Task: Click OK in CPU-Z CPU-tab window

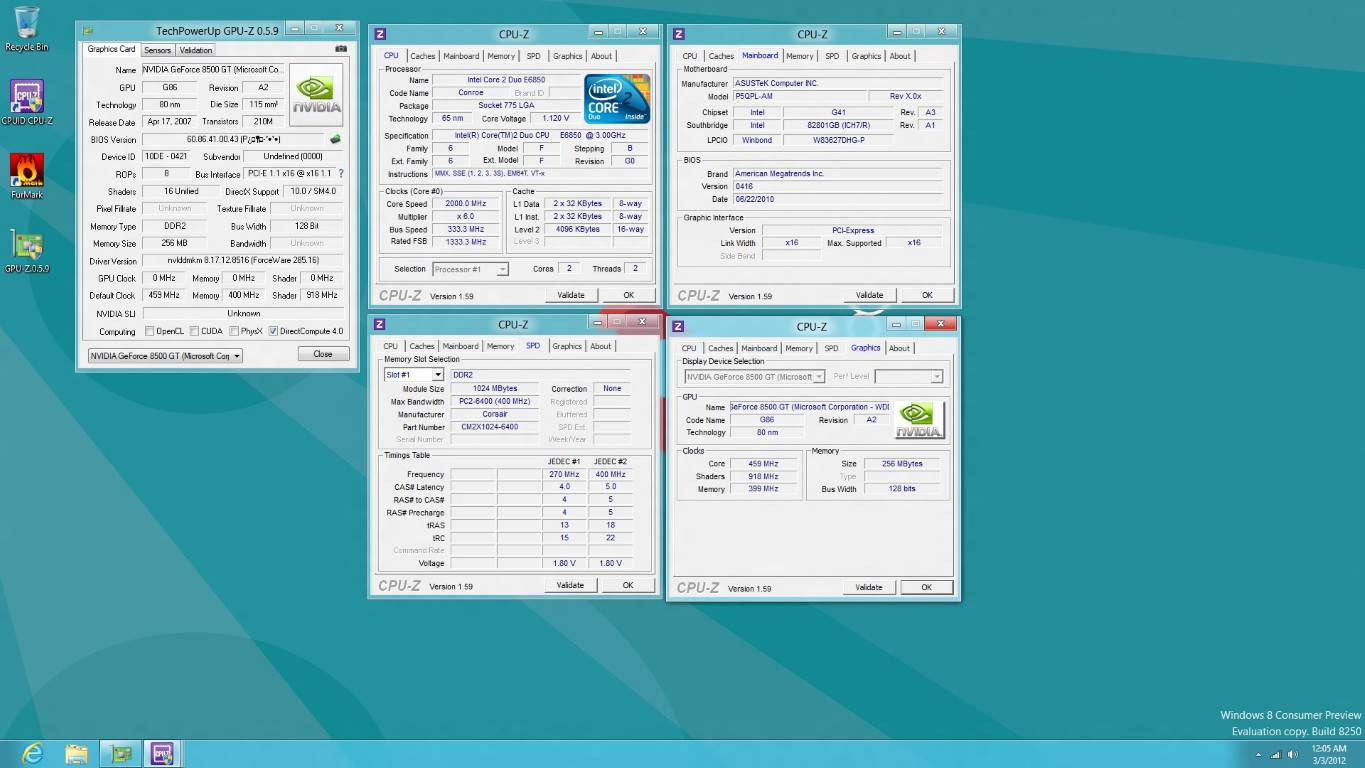Action: tap(628, 295)
